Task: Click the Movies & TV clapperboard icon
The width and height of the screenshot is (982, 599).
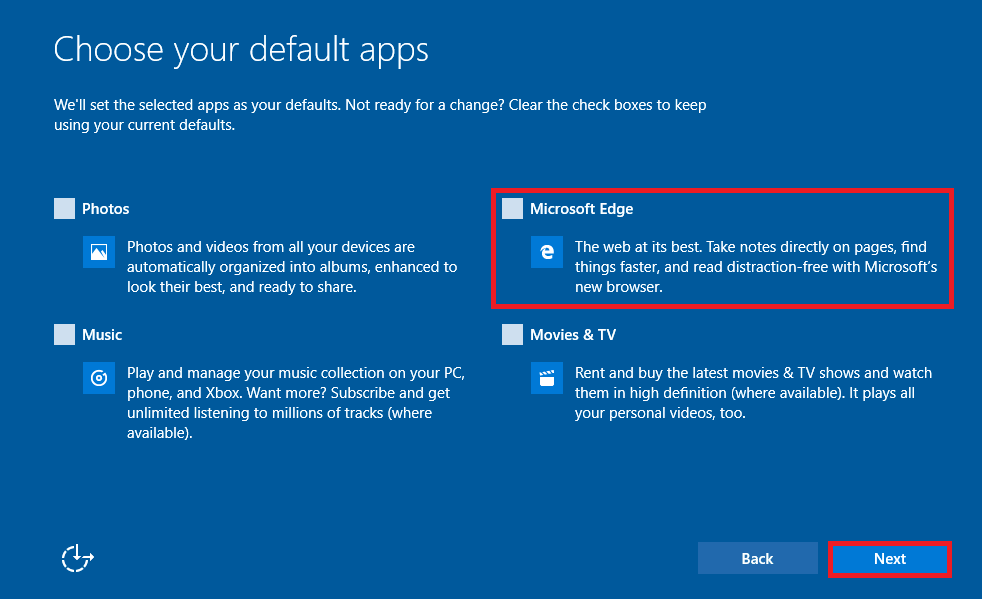Action: (x=547, y=378)
